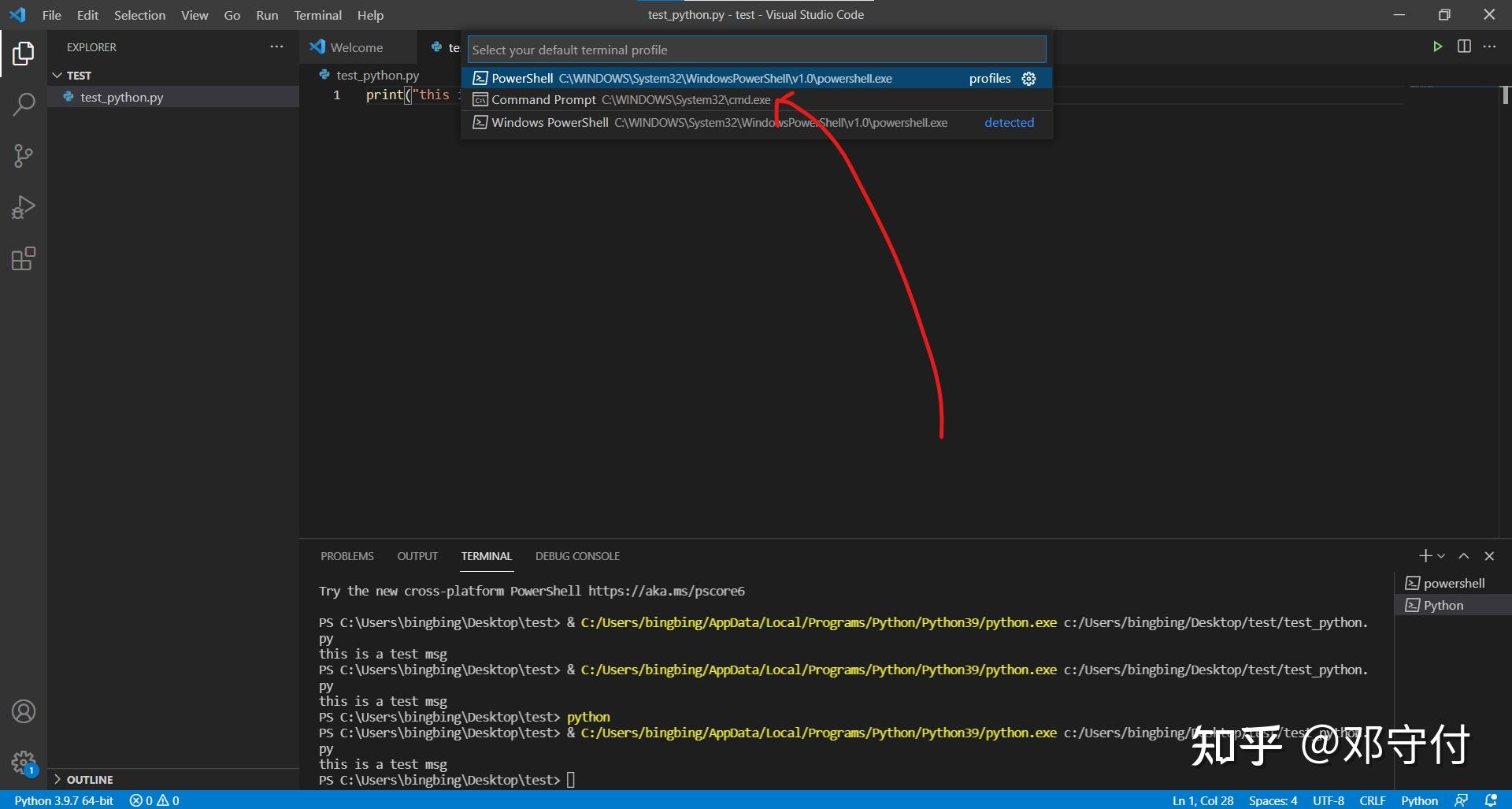Click the Split Editor icon

1465,46
